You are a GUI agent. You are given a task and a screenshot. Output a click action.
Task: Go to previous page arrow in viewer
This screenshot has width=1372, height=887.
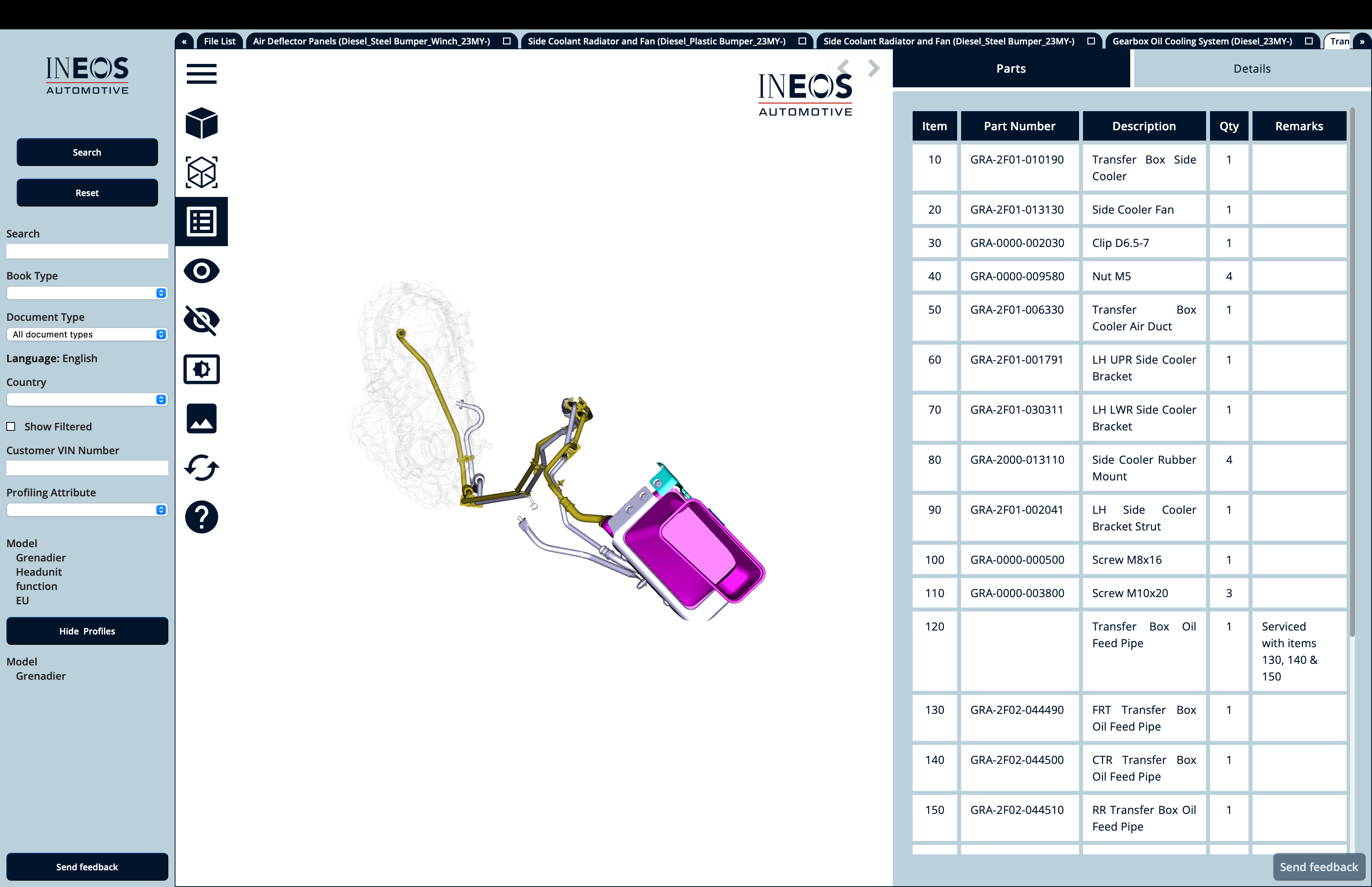coord(844,68)
